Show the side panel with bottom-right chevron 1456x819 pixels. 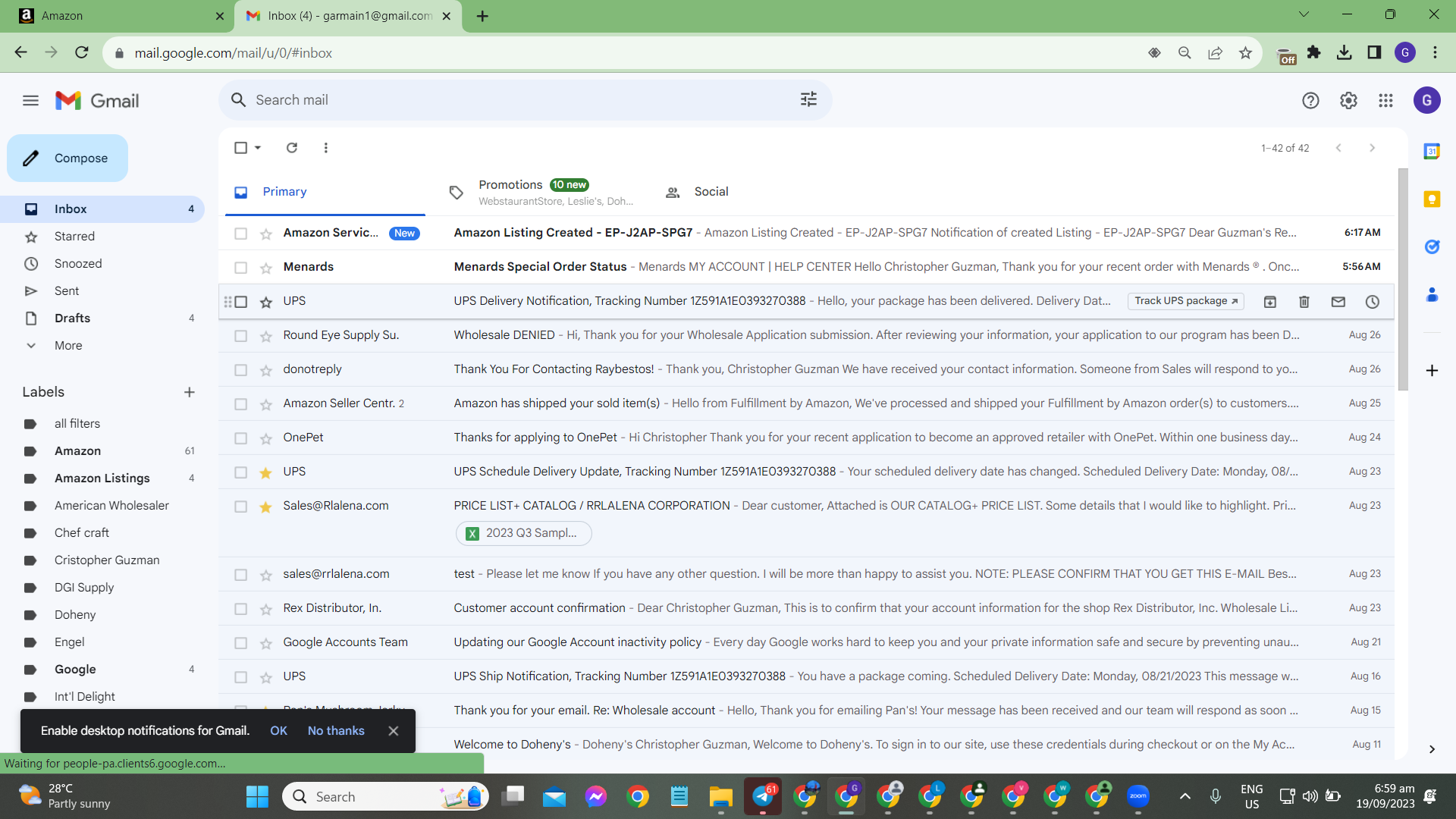(1432, 749)
